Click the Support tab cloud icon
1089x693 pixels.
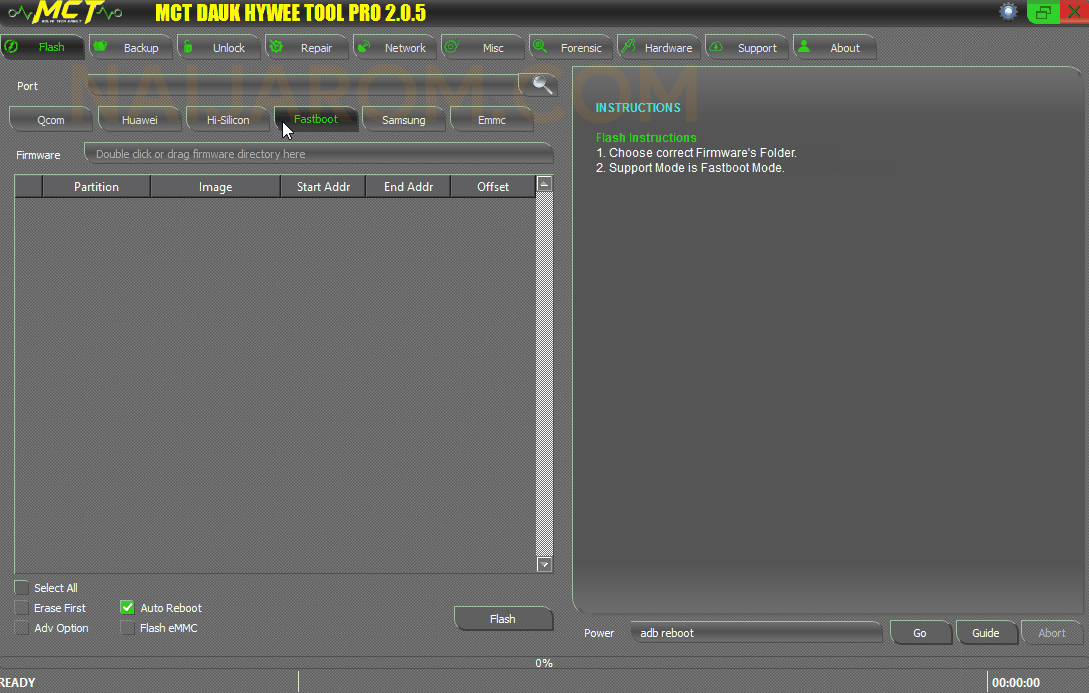point(716,47)
